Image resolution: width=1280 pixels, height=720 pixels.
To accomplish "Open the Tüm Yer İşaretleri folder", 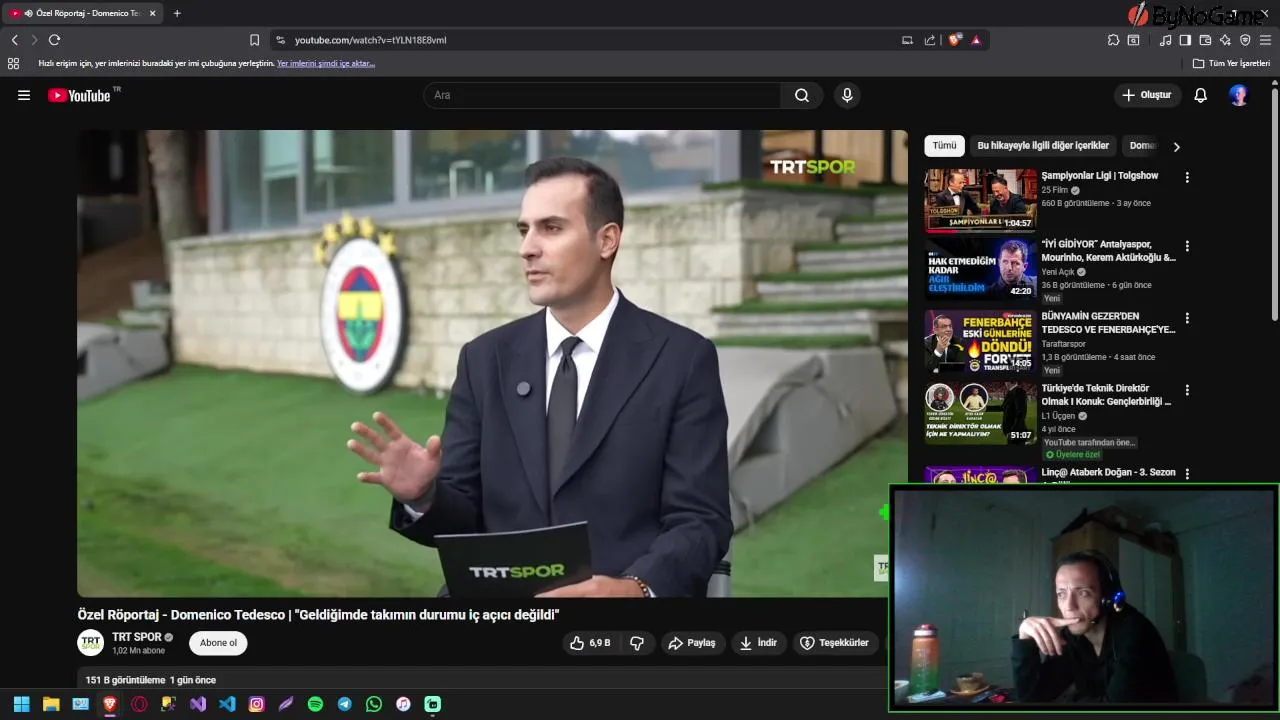I will [1231, 63].
